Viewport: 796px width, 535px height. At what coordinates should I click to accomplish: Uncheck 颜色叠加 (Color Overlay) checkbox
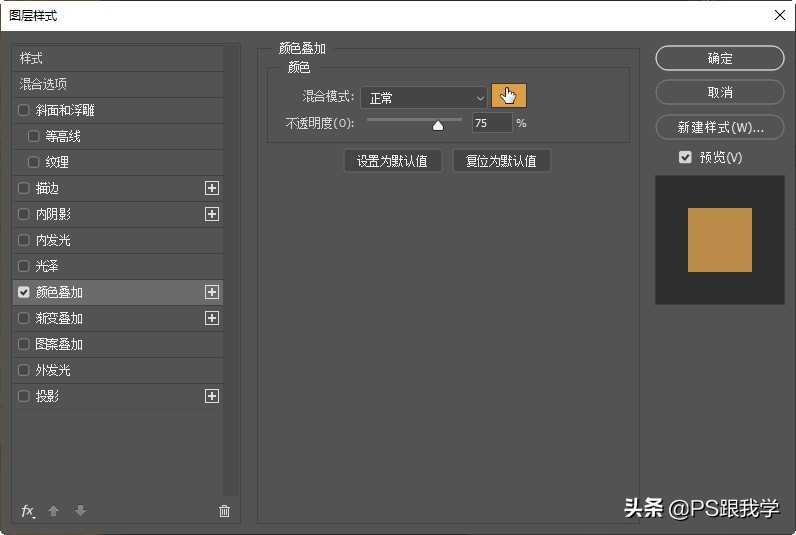click(x=23, y=292)
